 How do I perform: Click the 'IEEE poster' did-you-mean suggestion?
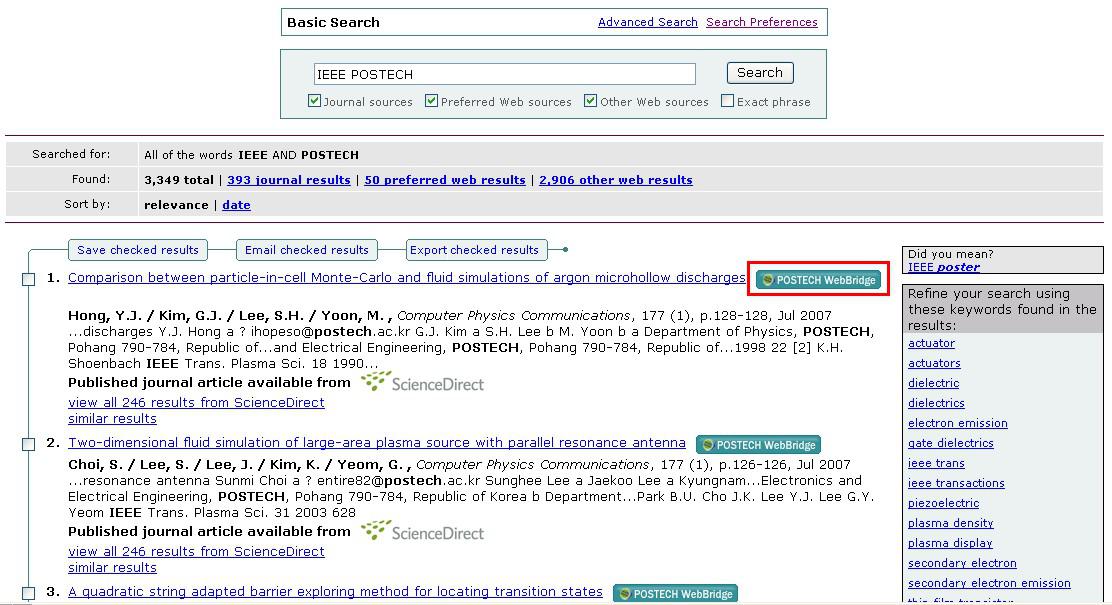click(943, 267)
